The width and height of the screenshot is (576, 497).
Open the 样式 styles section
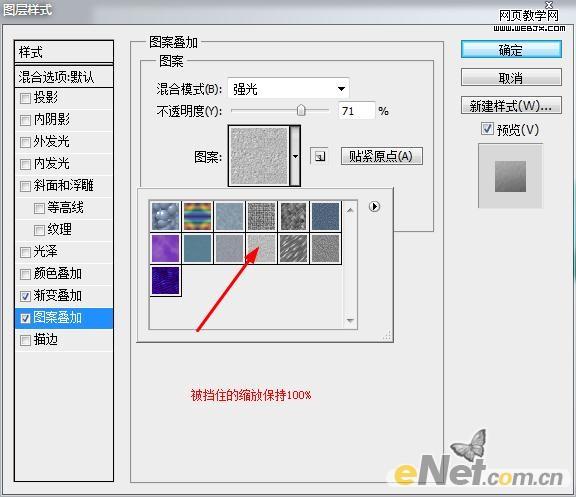pos(64,52)
